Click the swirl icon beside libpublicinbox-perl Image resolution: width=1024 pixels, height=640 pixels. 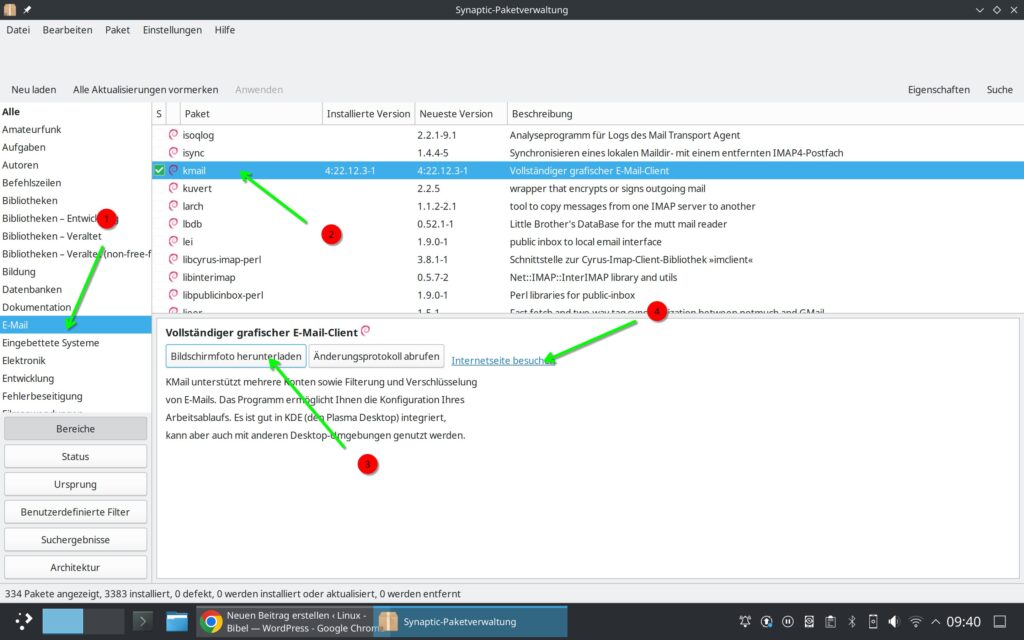click(173, 295)
